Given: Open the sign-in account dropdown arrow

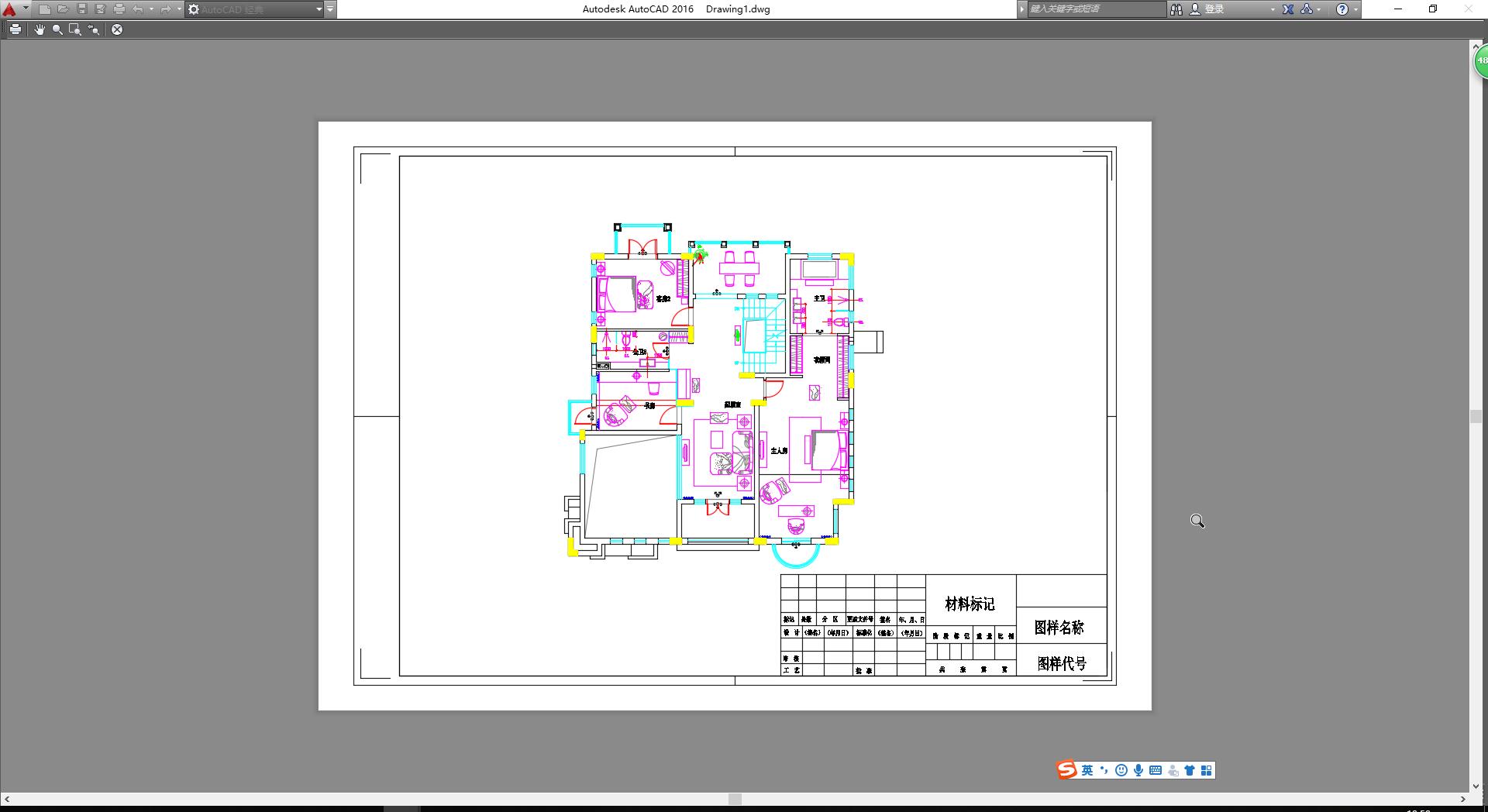Looking at the screenshot, I should click(1273, 9).
